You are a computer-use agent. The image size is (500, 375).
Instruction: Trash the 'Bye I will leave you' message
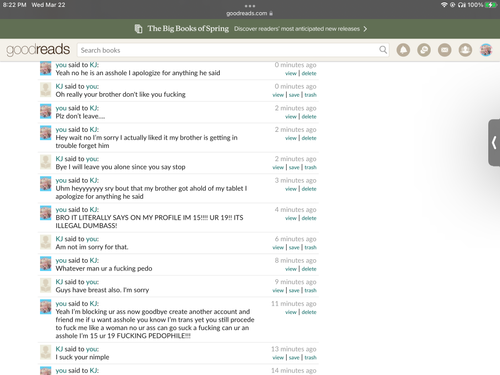pyautogui.click(x=310, y=167)
